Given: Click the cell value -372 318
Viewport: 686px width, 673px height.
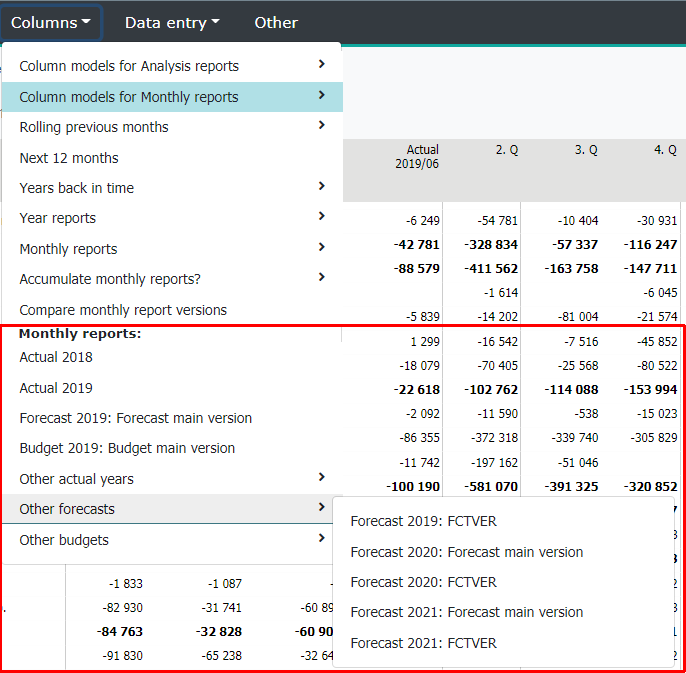Looking at the screenshot, I should [x=494, y=437].
